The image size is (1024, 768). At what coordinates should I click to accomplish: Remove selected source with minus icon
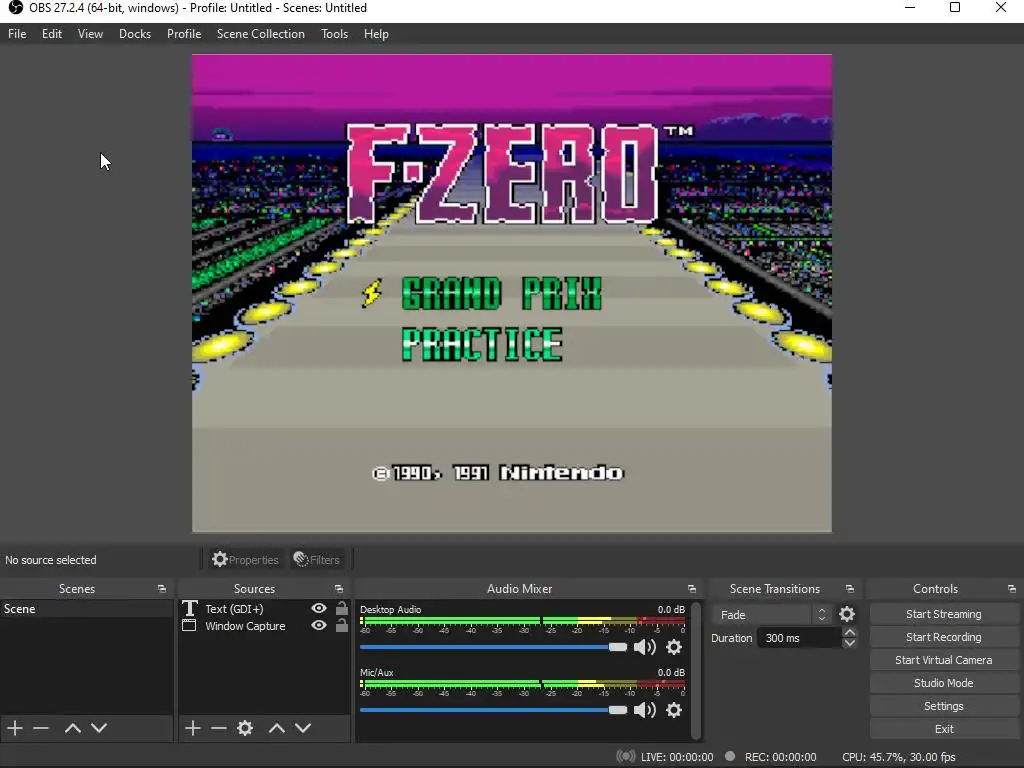219,728
